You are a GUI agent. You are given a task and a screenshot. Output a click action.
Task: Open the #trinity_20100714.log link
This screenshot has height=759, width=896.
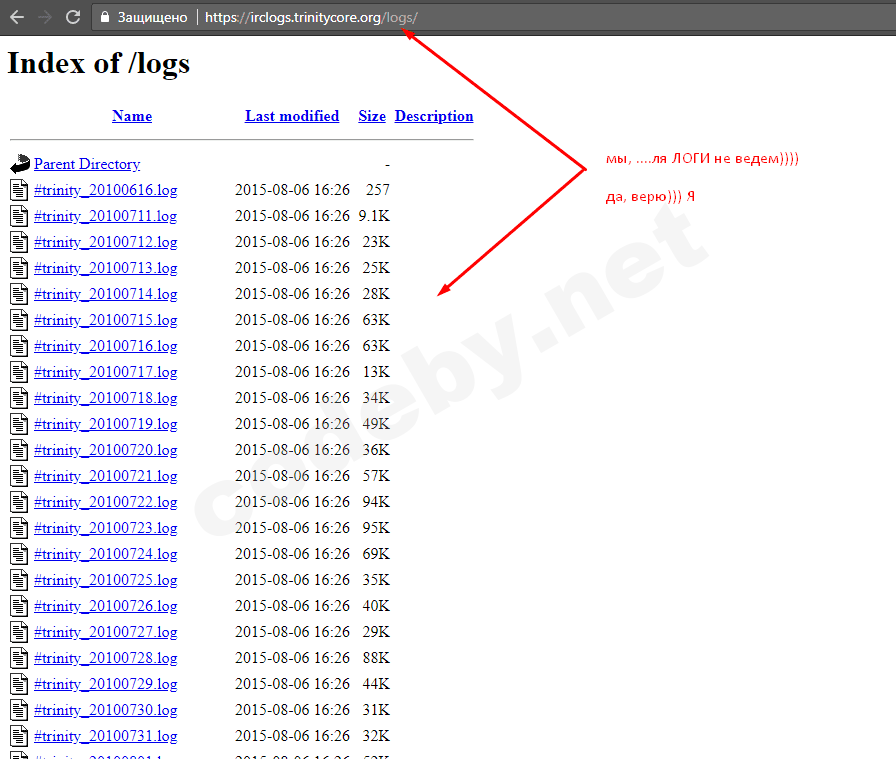(x=106, y=294)
